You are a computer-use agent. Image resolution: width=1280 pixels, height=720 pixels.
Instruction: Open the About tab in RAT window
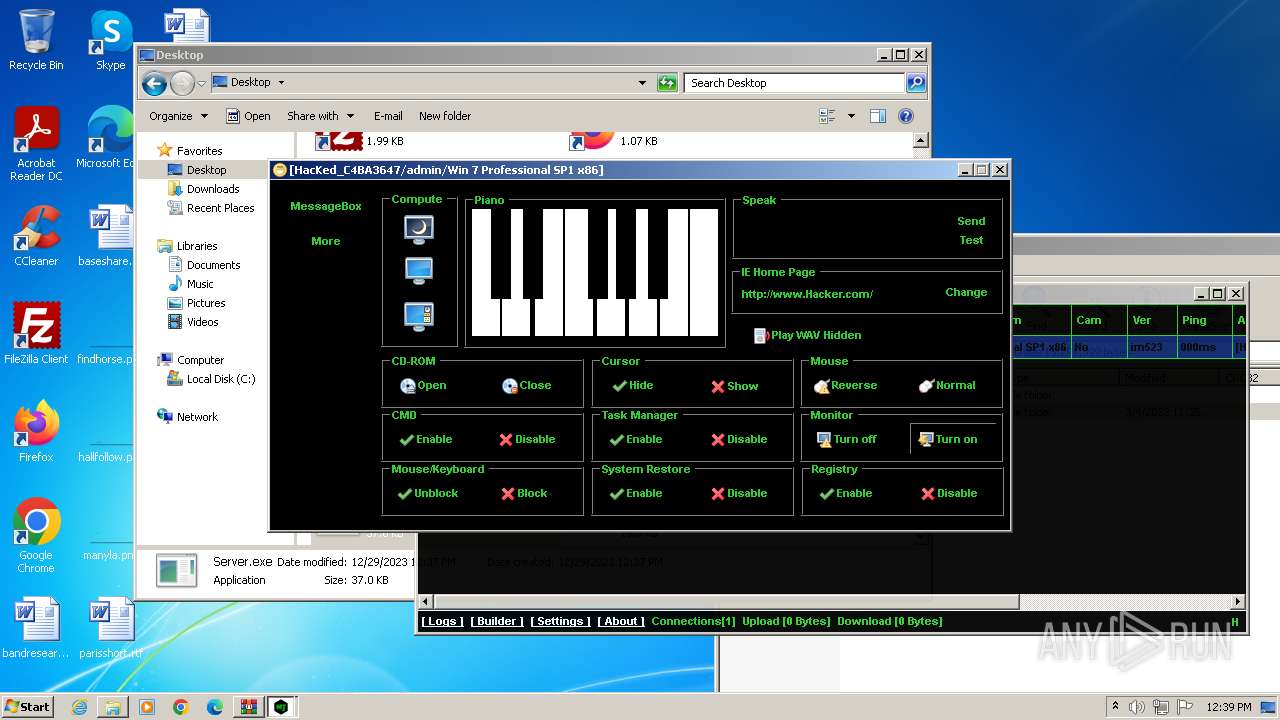(621, 621)
